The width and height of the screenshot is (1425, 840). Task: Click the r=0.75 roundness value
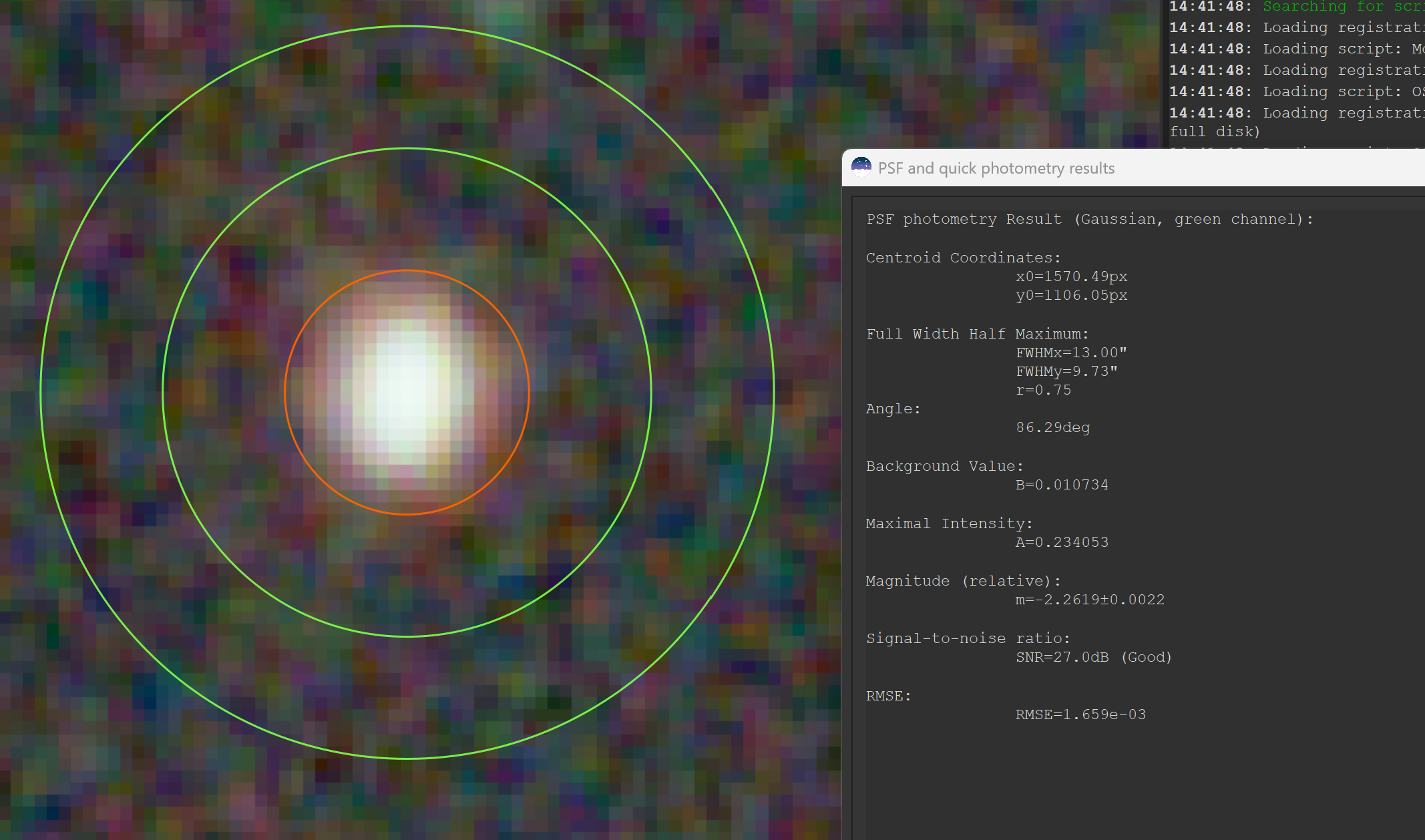(x=1043, y=390)
